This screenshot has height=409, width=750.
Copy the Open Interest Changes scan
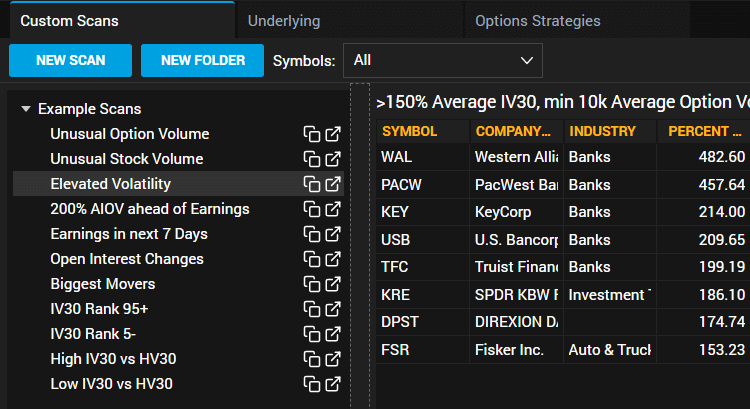312,259
